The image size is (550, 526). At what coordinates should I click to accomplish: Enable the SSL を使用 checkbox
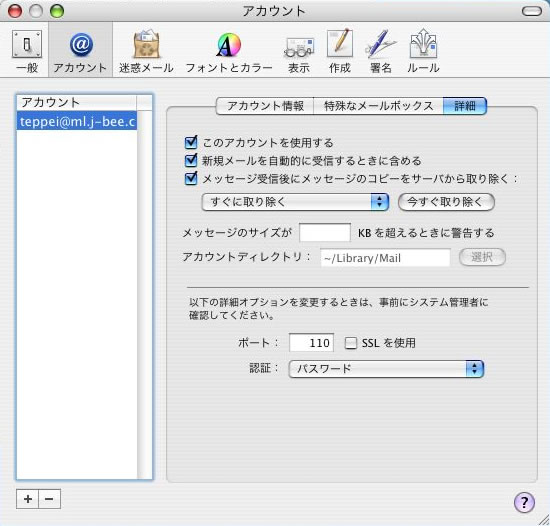350,343
